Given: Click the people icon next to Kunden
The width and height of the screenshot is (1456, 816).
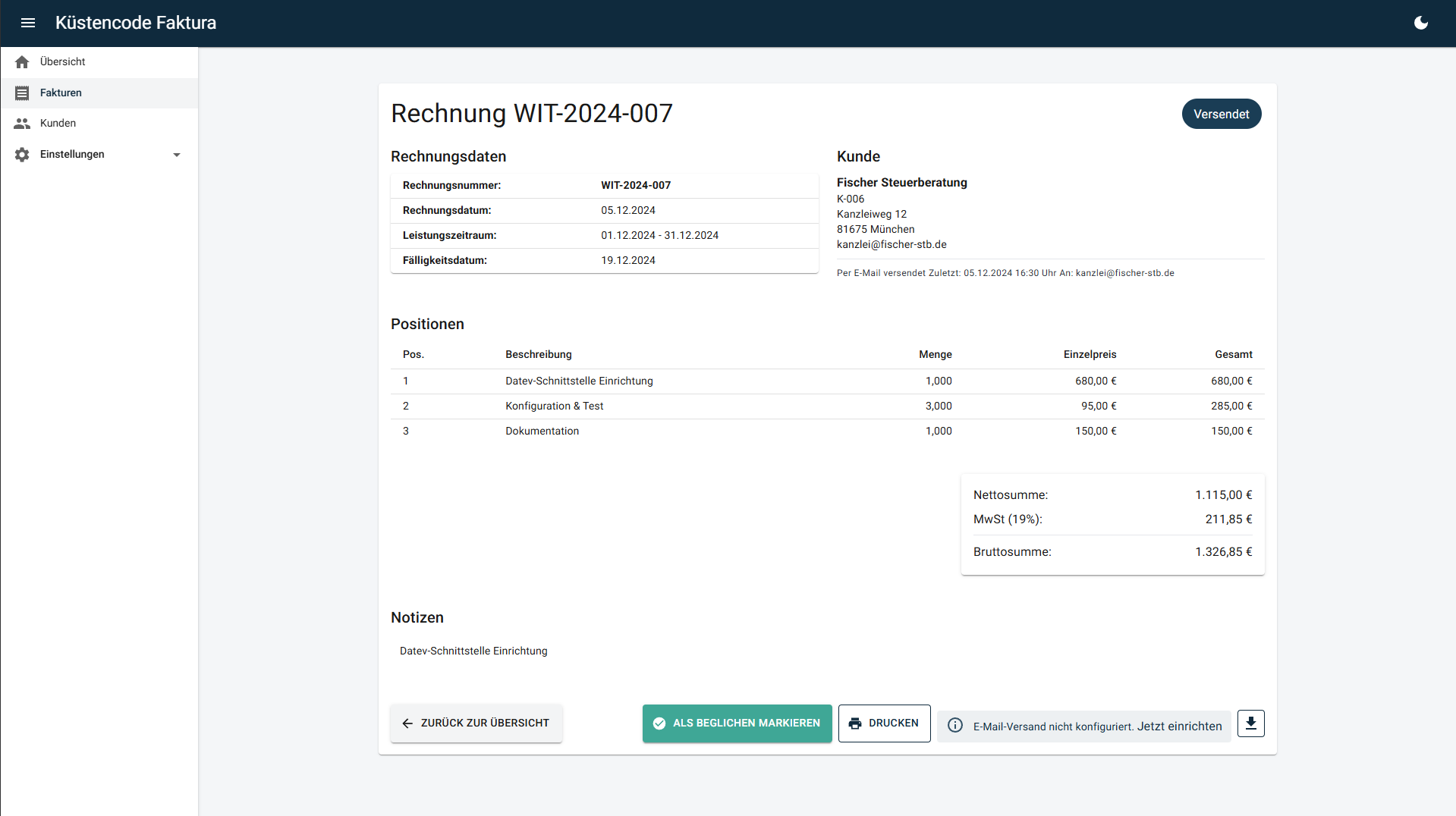Looking at the screenshot, I should pyautogui.click(x=22, y=123).
